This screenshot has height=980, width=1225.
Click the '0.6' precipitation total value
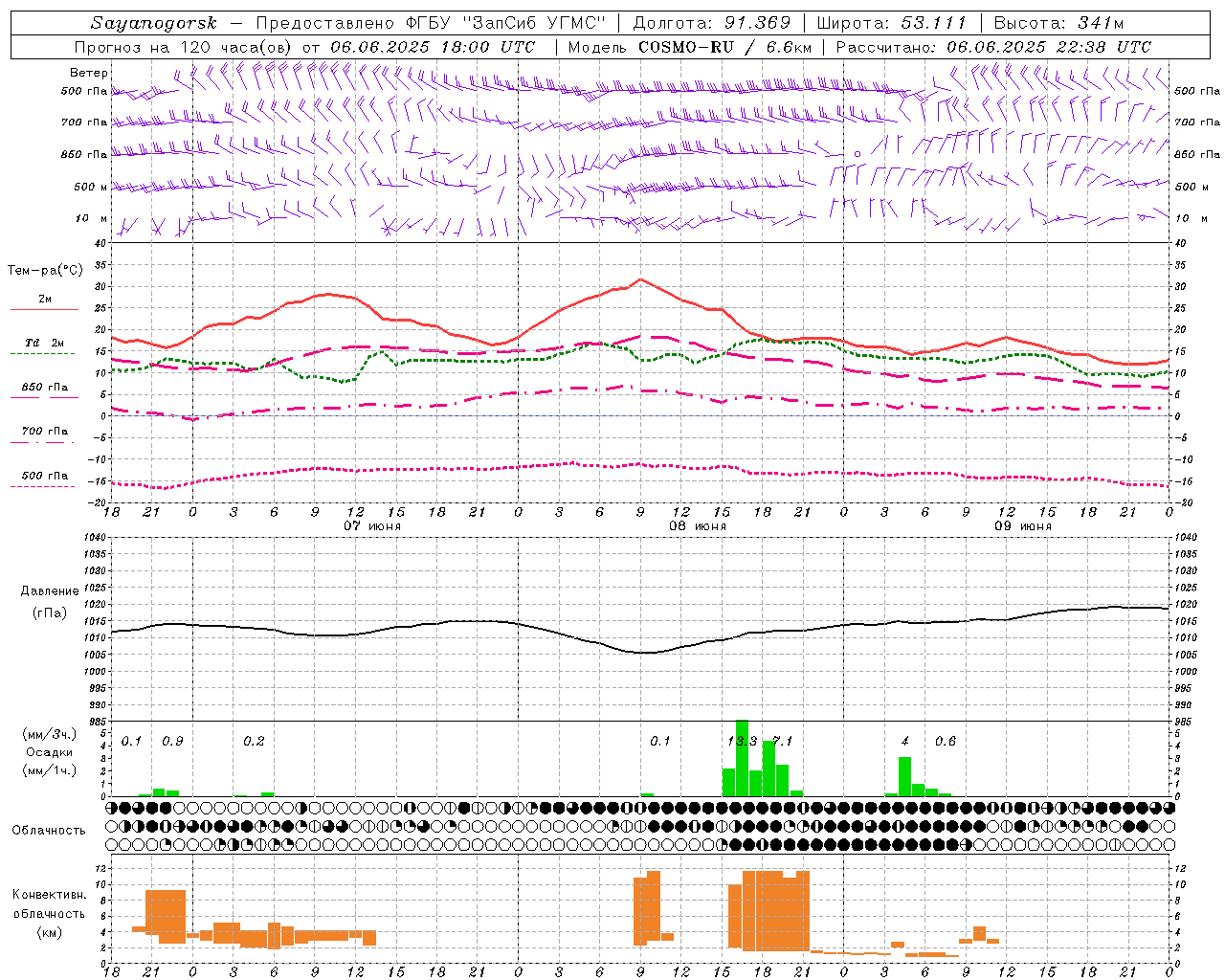(946, 742)
